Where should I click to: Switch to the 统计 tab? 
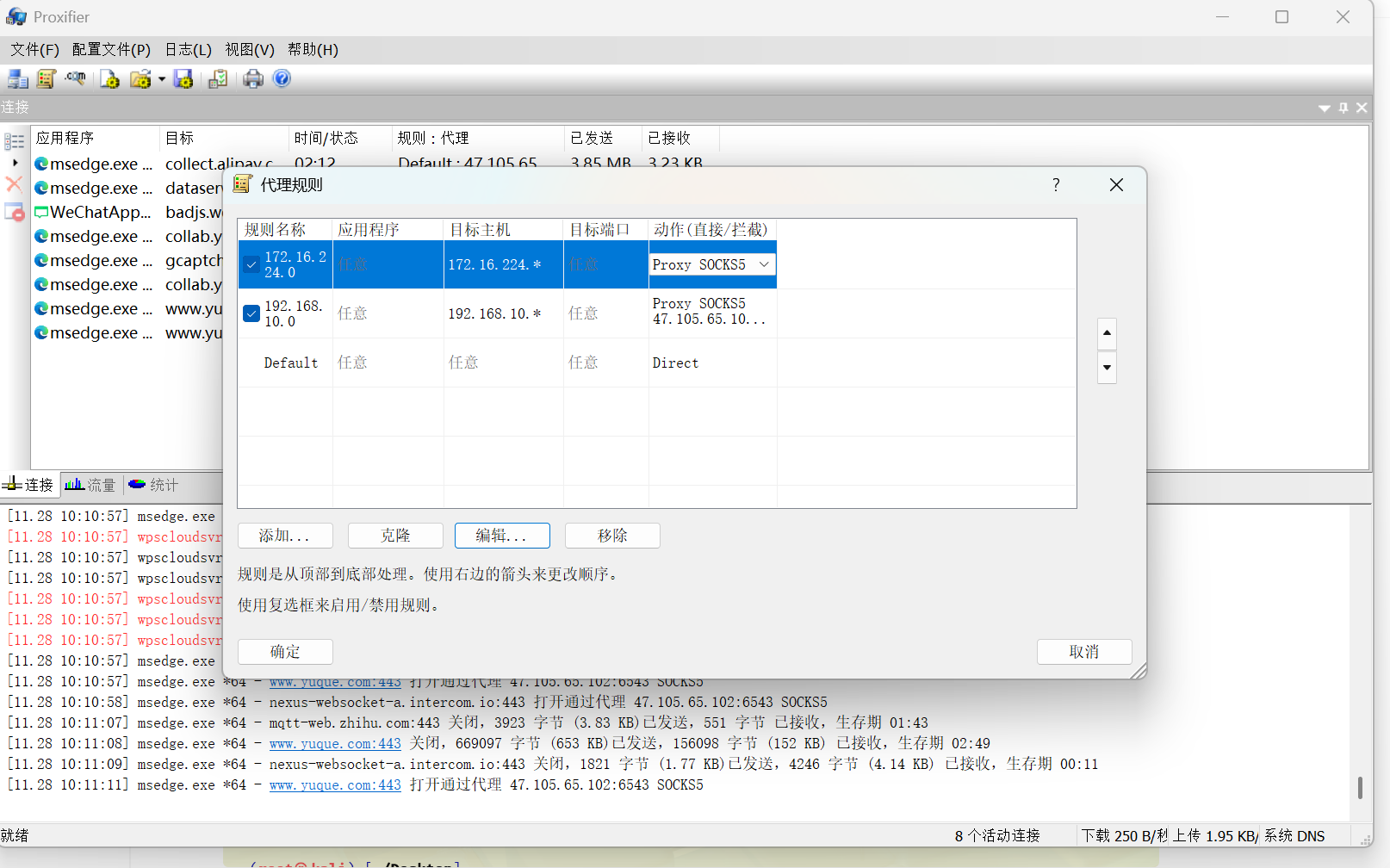click(x=153, y=485)
